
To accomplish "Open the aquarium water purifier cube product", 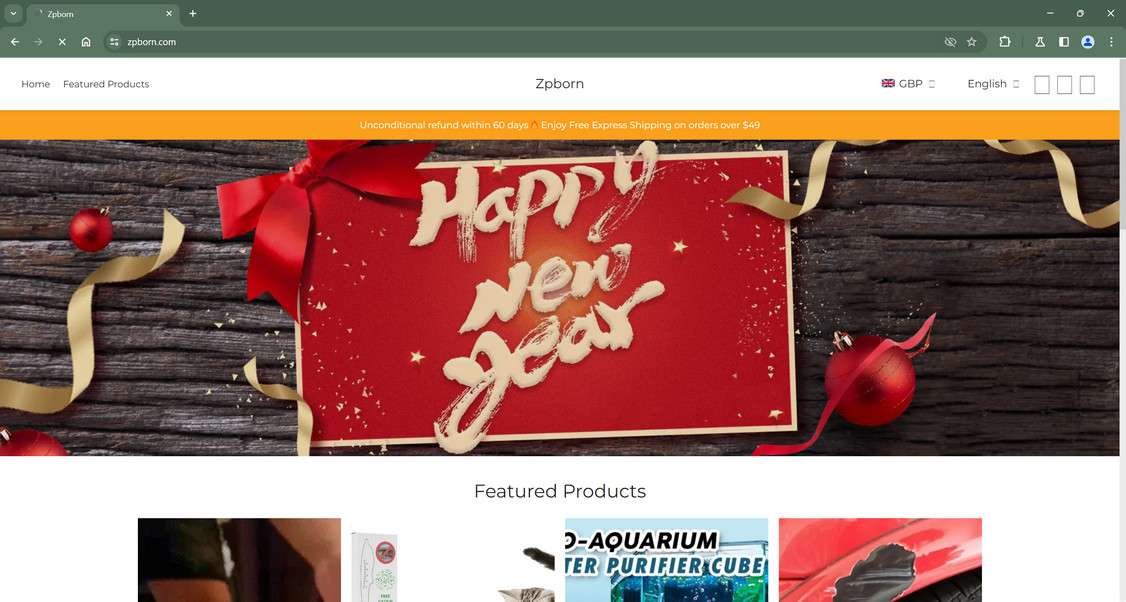I will point(666,560).
